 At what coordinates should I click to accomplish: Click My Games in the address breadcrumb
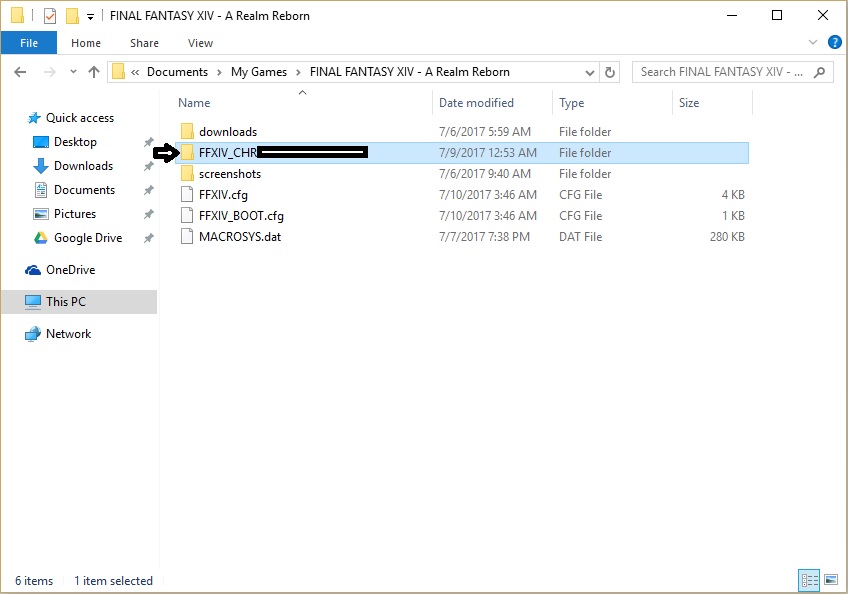259,72
